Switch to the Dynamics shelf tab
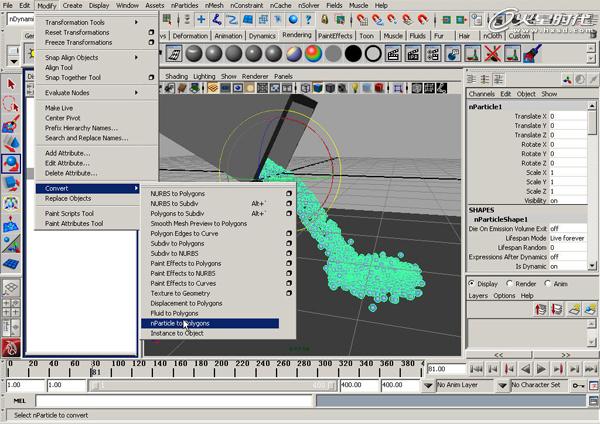This screenshot has height=424, width=600. point(262,36)
